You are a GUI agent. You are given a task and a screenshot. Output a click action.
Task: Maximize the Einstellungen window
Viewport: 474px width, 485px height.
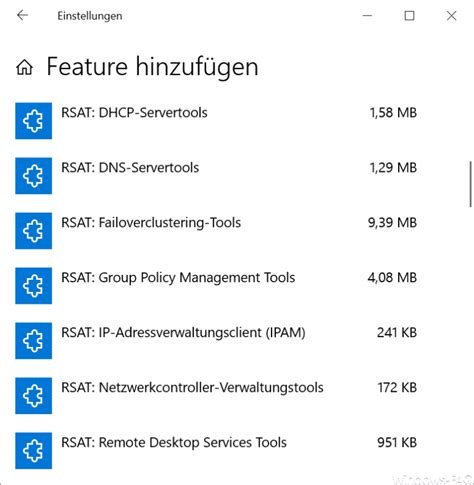(x=409, y=16)
